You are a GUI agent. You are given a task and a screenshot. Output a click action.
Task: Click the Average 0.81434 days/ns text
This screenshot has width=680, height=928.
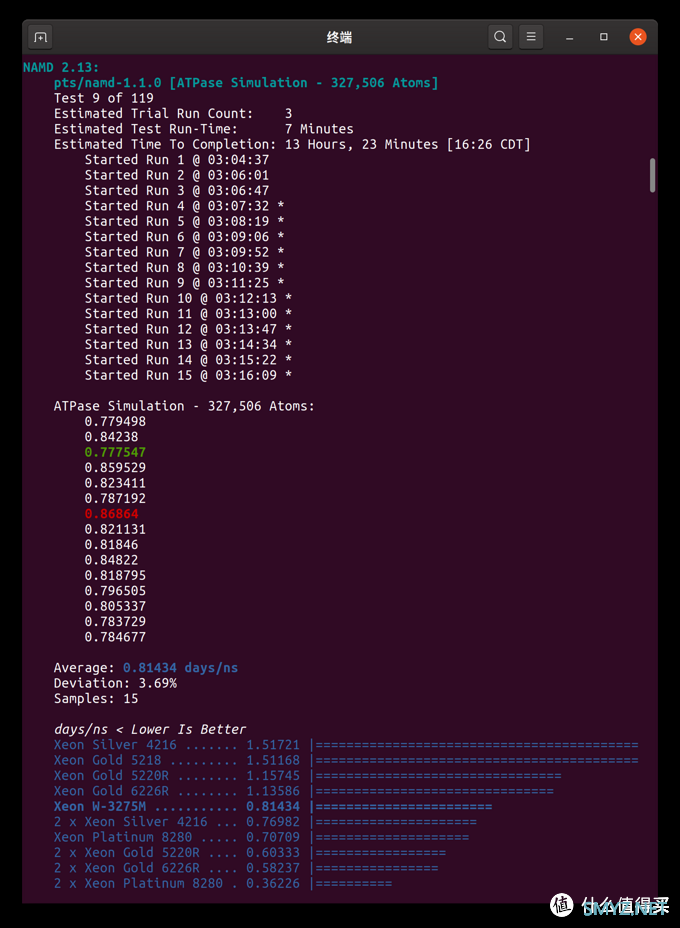click(x=146, y=667)
